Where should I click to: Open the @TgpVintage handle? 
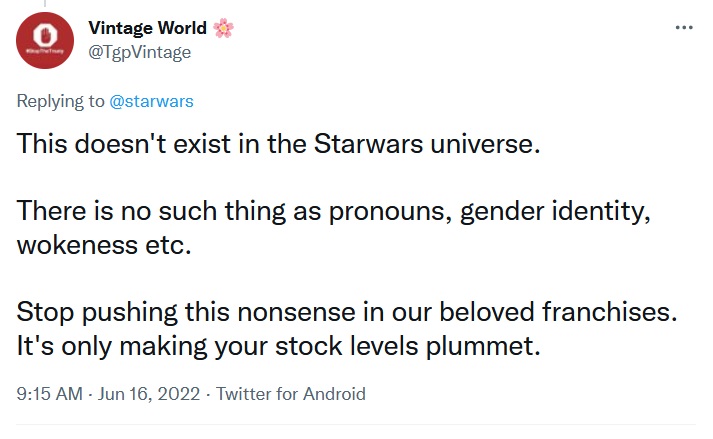[140, 52]
